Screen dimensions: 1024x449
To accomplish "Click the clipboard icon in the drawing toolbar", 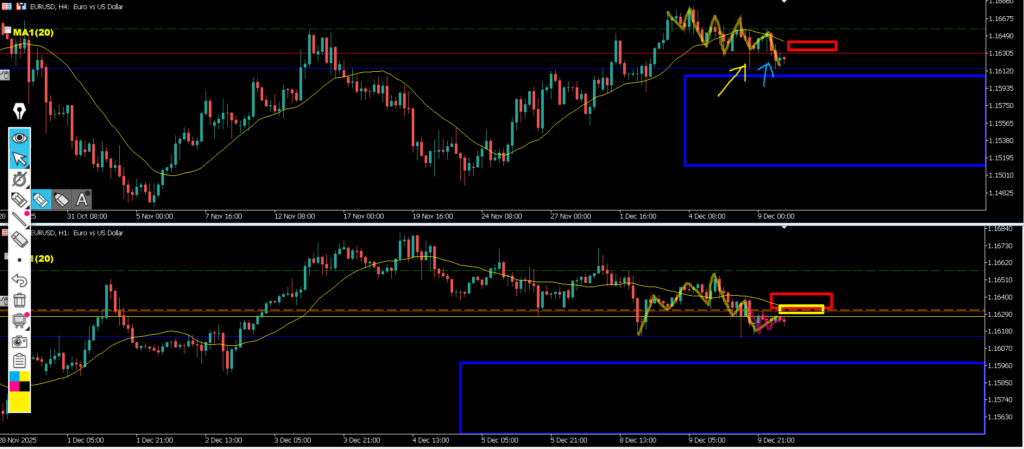I will click(x=20, y=360).
